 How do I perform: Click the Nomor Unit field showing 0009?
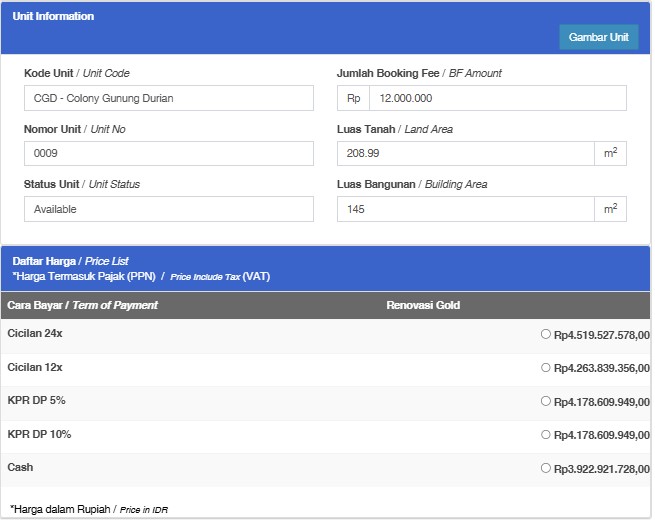tap(169, 153)
